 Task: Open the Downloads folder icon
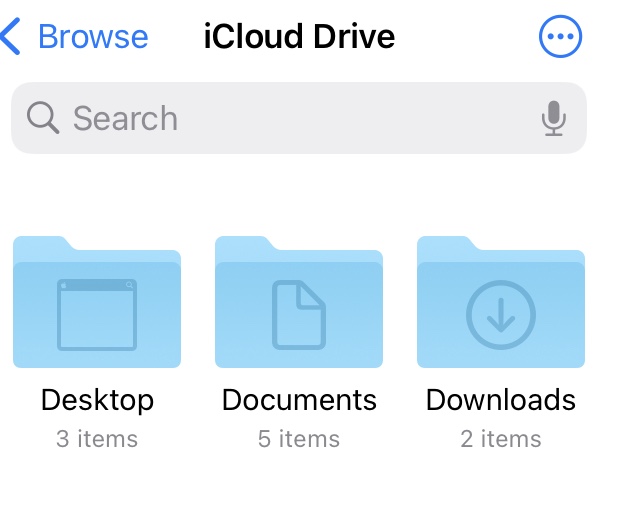tap(501, 302)
